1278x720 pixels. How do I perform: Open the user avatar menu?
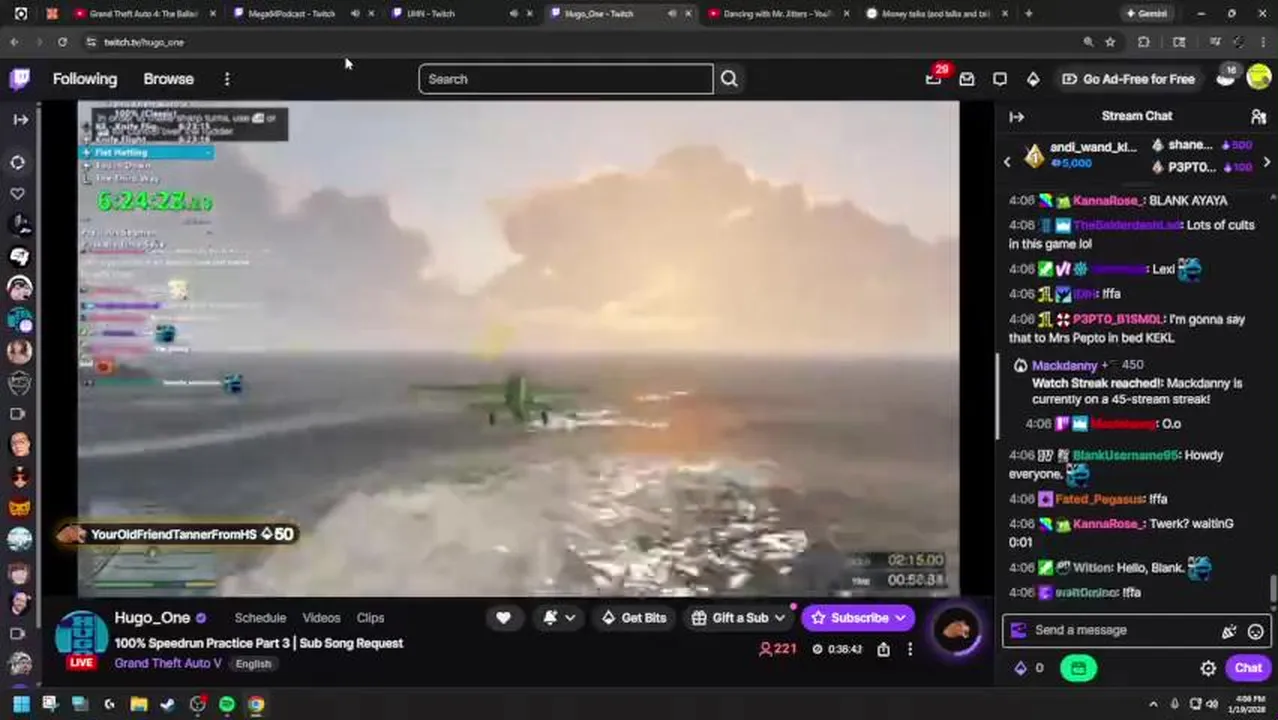point(1259,79)
